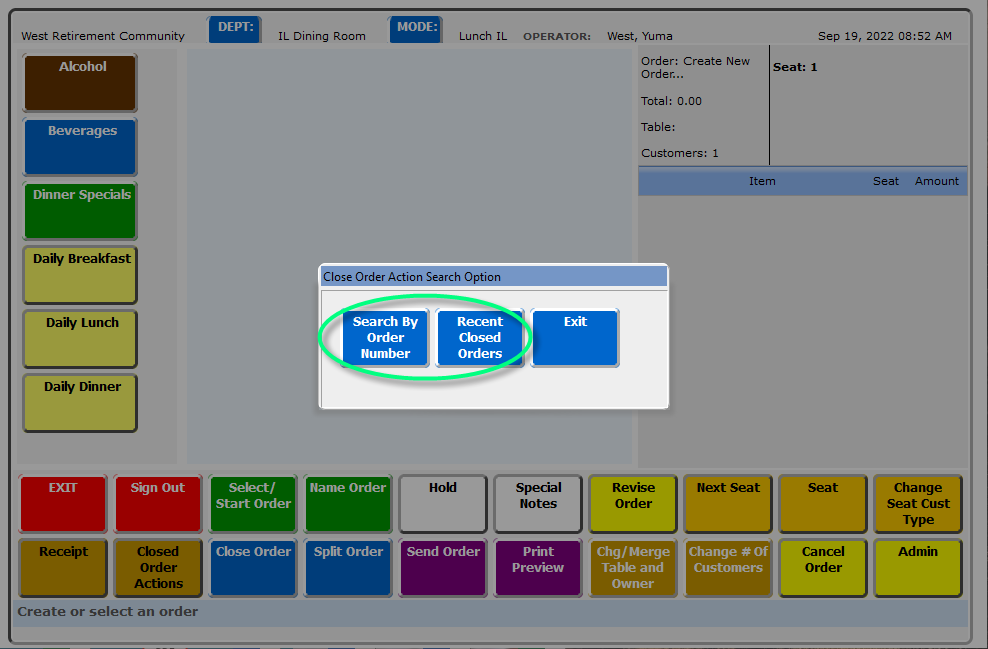Open Print Preview
Viewport: 988px width, 649px height.
pyautogui.click(x=538, y=567)
